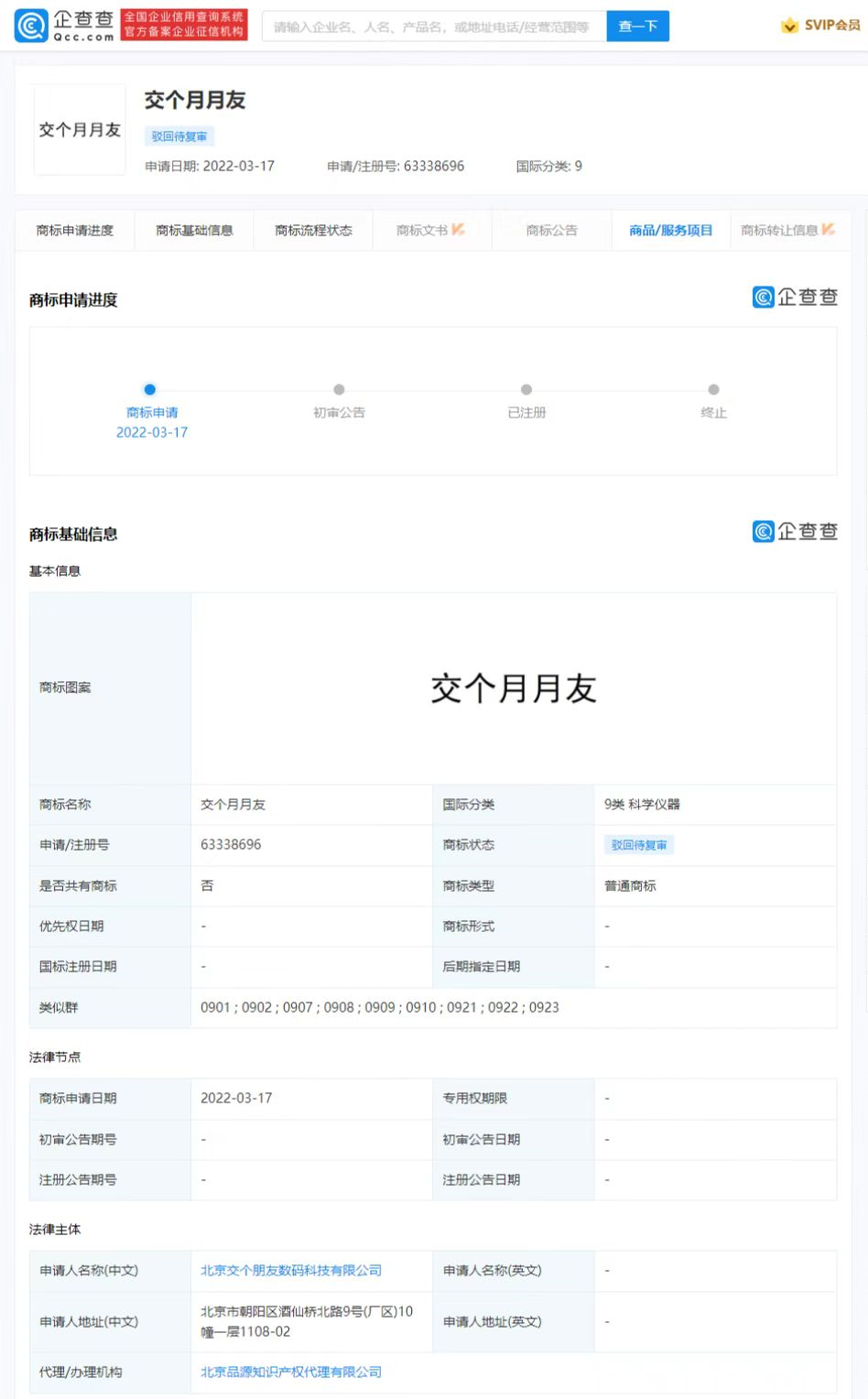Image resolution: width=868 pixels, height=1399 pixels.
Task: Switch to the 商标流程状态 tab
Action: pyautogui.click(x=312, y=231)
